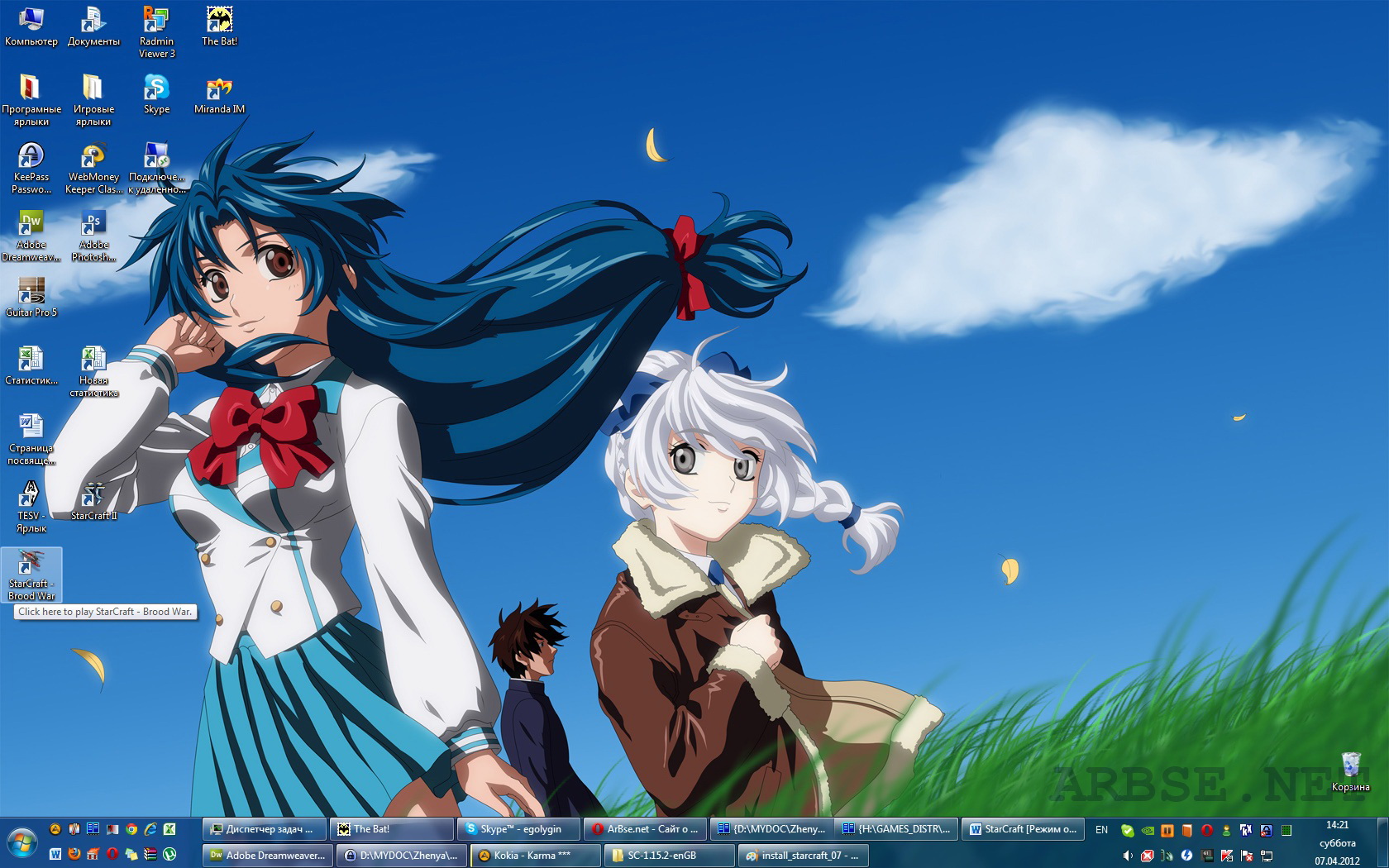
Task: Select the Word document Страница посвяще...
Action: click(x=31, y=439)
